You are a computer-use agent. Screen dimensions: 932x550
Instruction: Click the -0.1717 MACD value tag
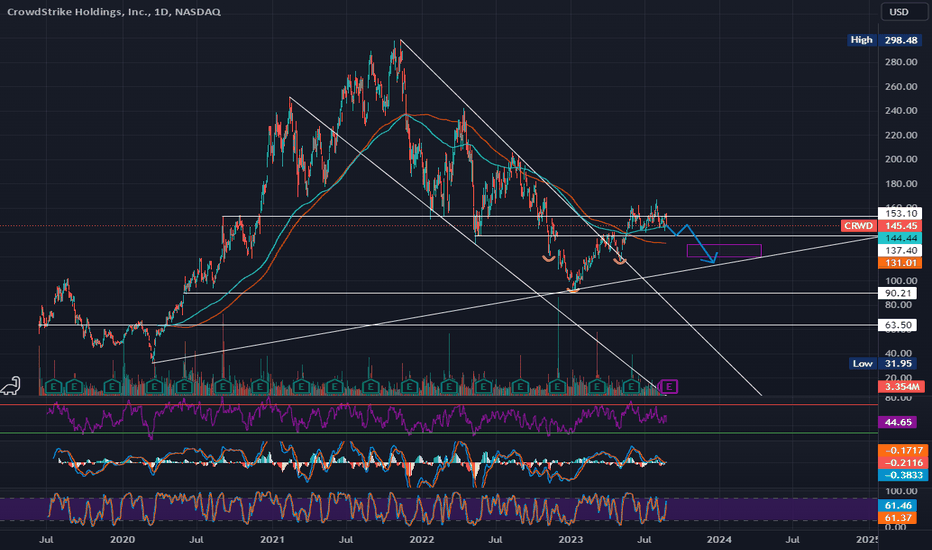point(903,451)
